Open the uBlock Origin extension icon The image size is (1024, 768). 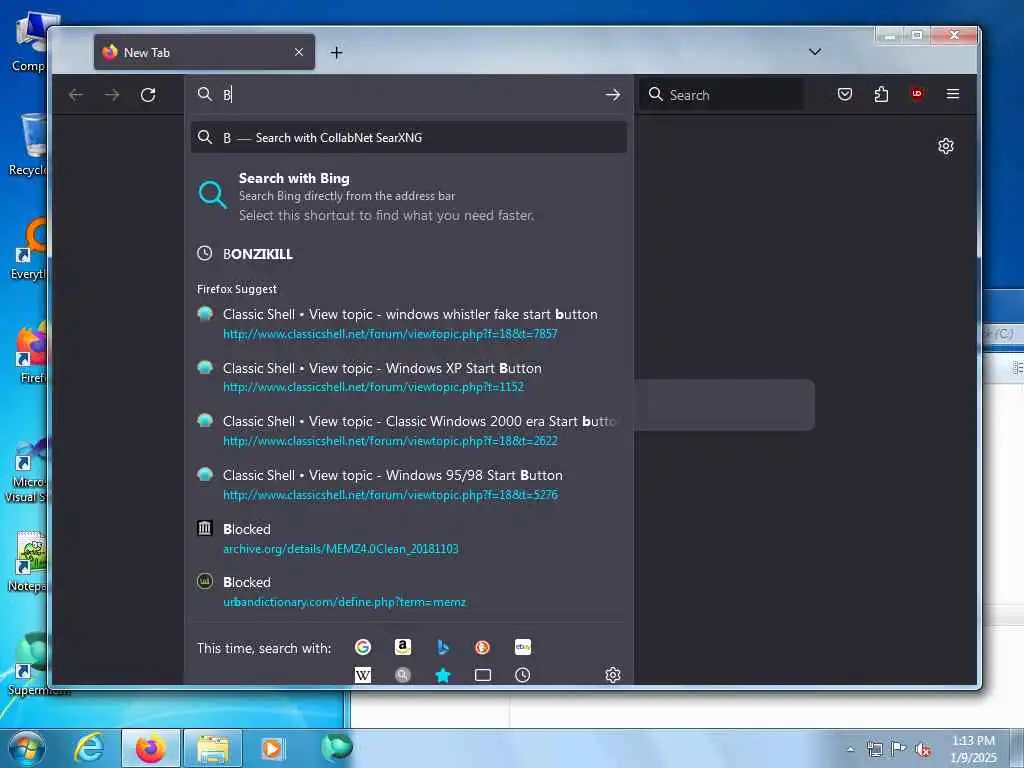[x=917, y=94]
